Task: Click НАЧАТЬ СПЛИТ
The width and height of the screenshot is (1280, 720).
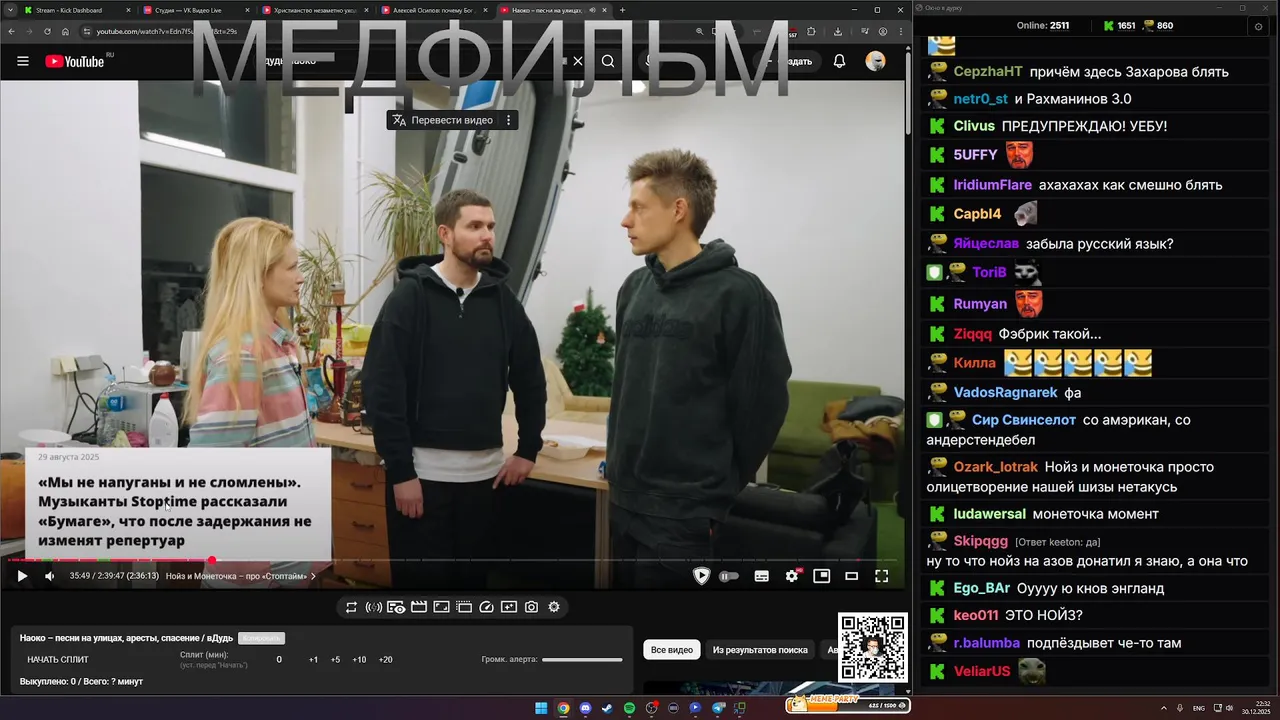Action: tap(58, 660)
